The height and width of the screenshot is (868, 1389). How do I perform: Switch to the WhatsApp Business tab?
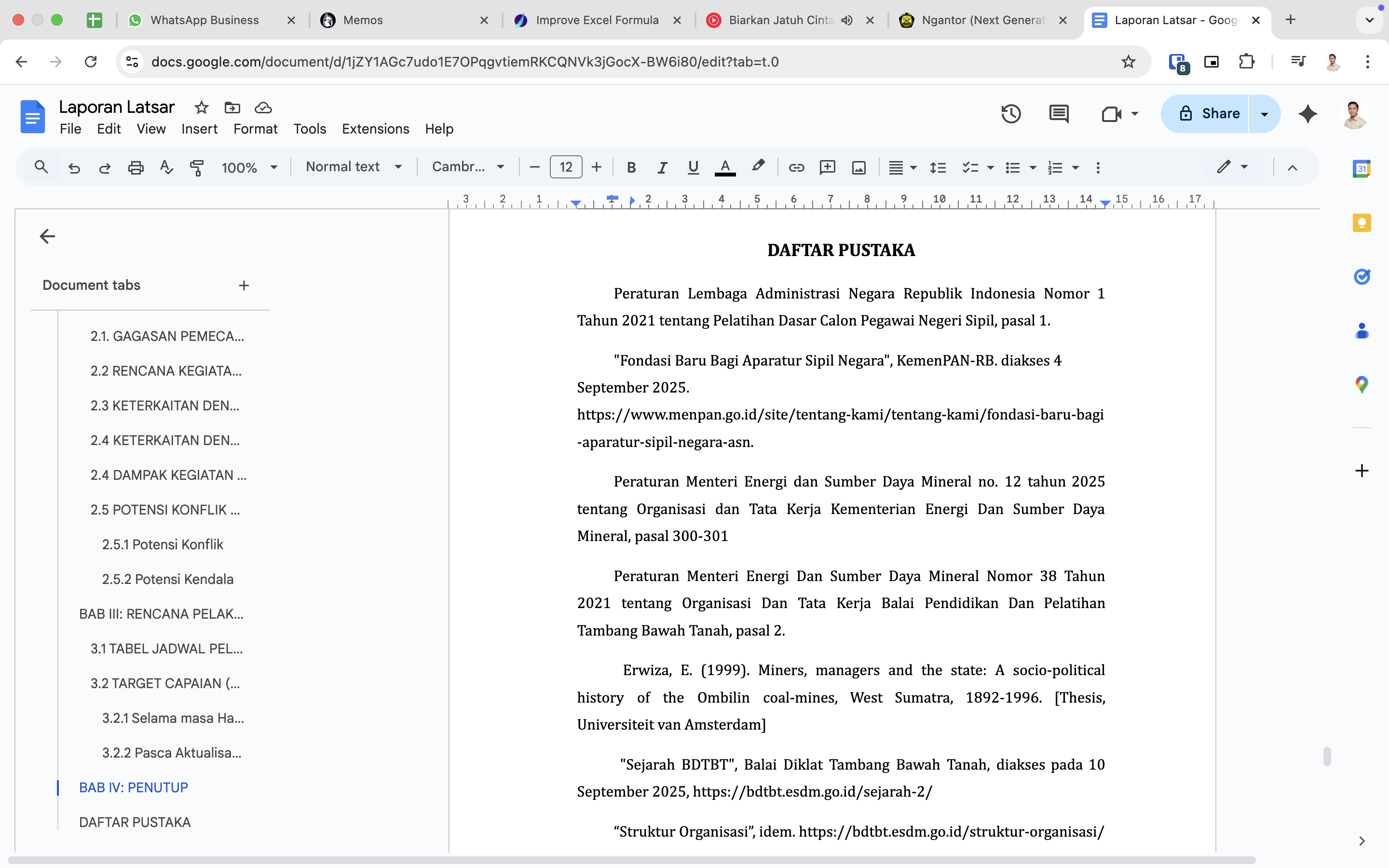pyautogui.click(x=204, y=20)
